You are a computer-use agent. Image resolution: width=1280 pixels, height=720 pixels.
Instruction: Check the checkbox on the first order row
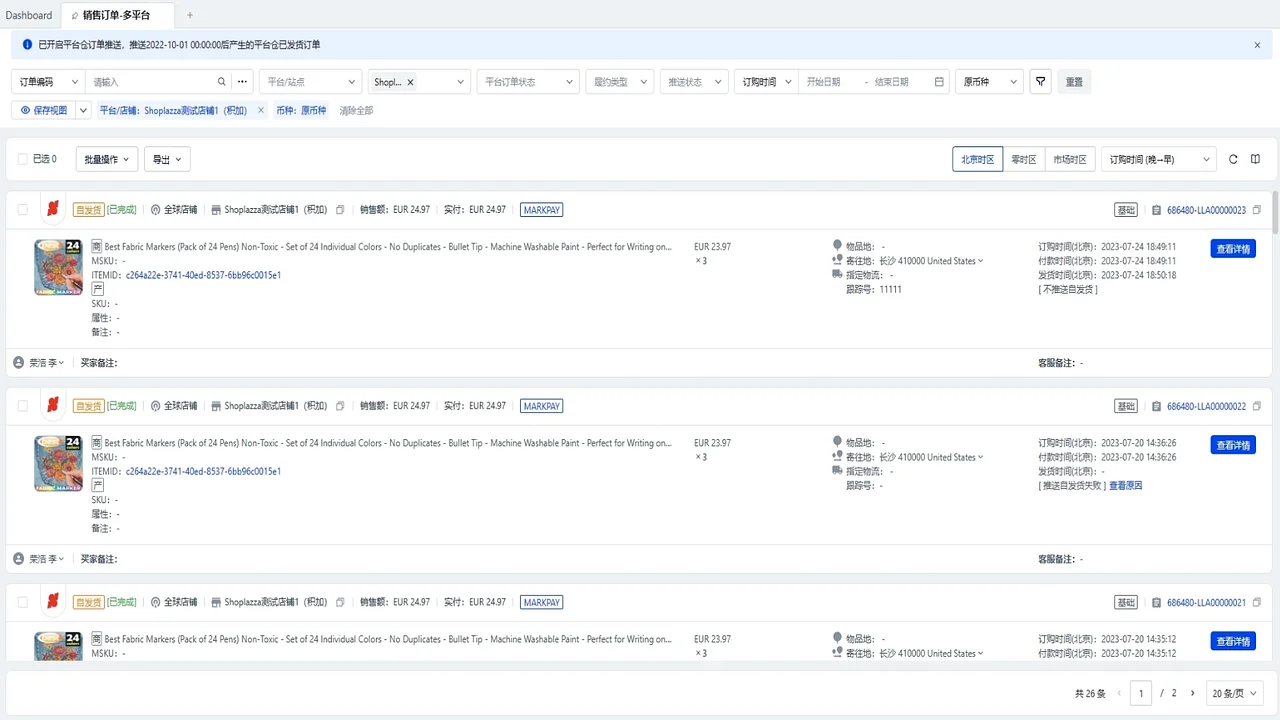pos(22,209)
